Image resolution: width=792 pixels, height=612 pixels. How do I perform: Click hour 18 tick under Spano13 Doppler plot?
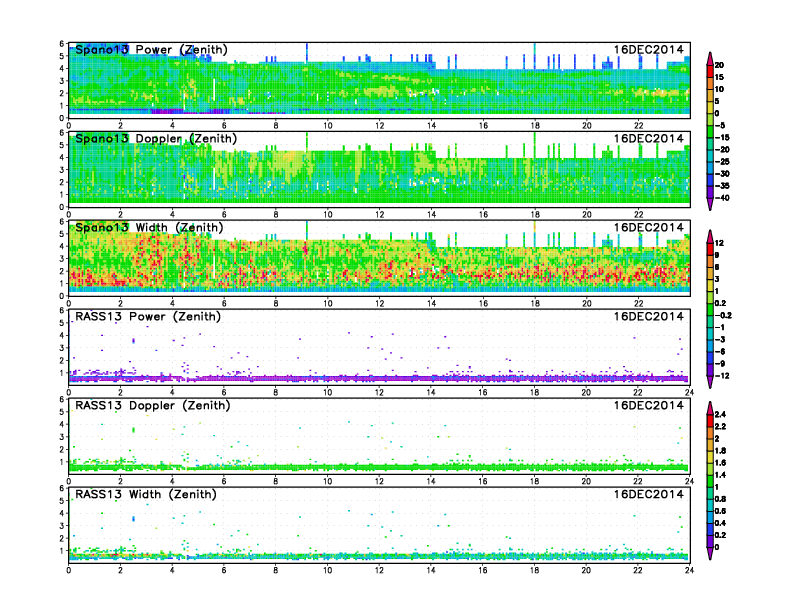click(x=535, y=215)
